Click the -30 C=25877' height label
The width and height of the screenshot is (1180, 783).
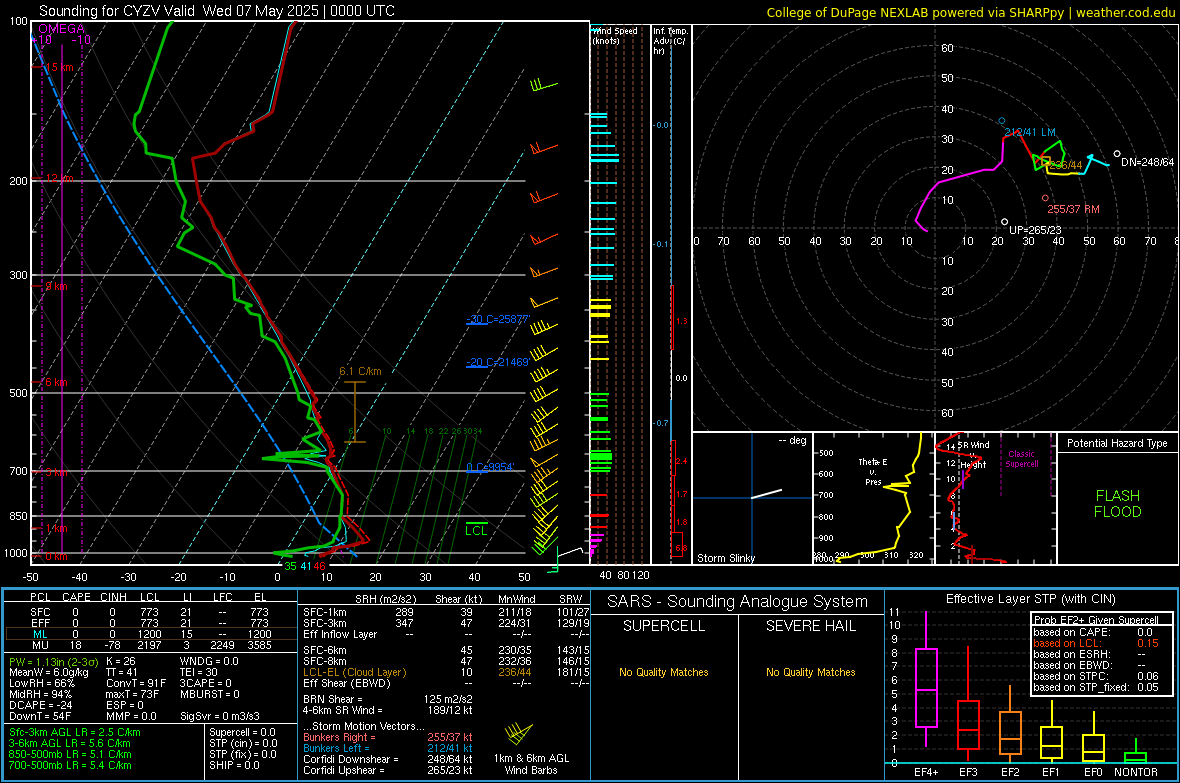(x=498, y=319)
